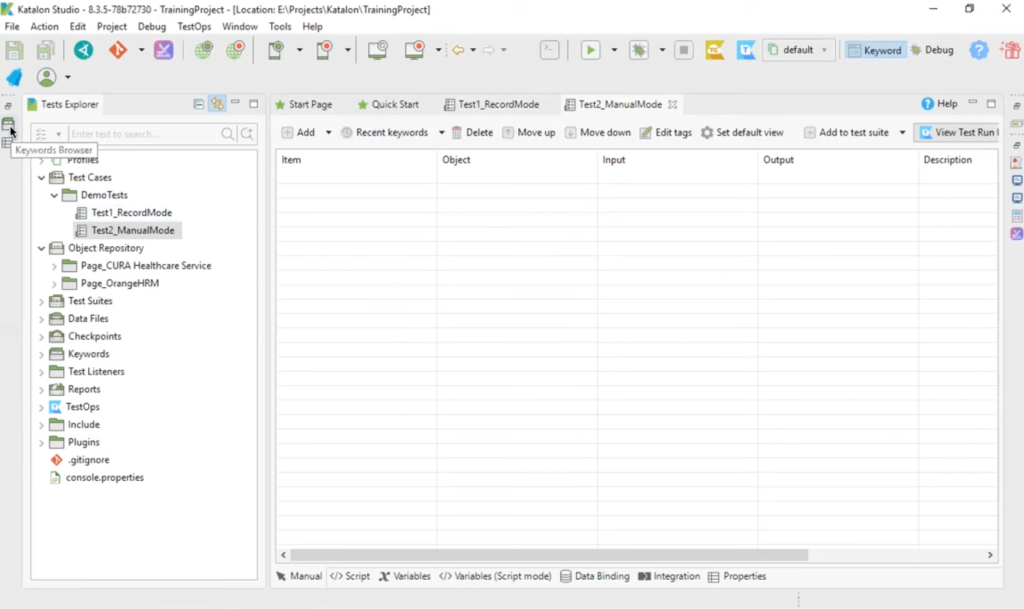Open the Variables tab at bottom
Screen dimensions: 1024x609
tap(405, 576)
